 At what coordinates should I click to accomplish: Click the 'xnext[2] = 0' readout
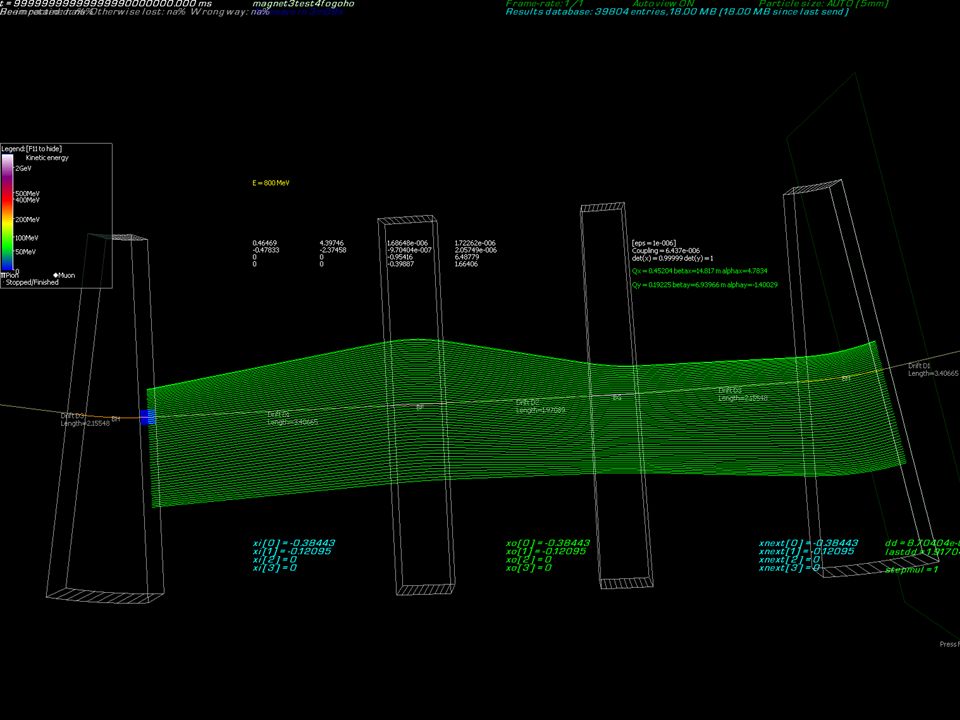point(789,560)
